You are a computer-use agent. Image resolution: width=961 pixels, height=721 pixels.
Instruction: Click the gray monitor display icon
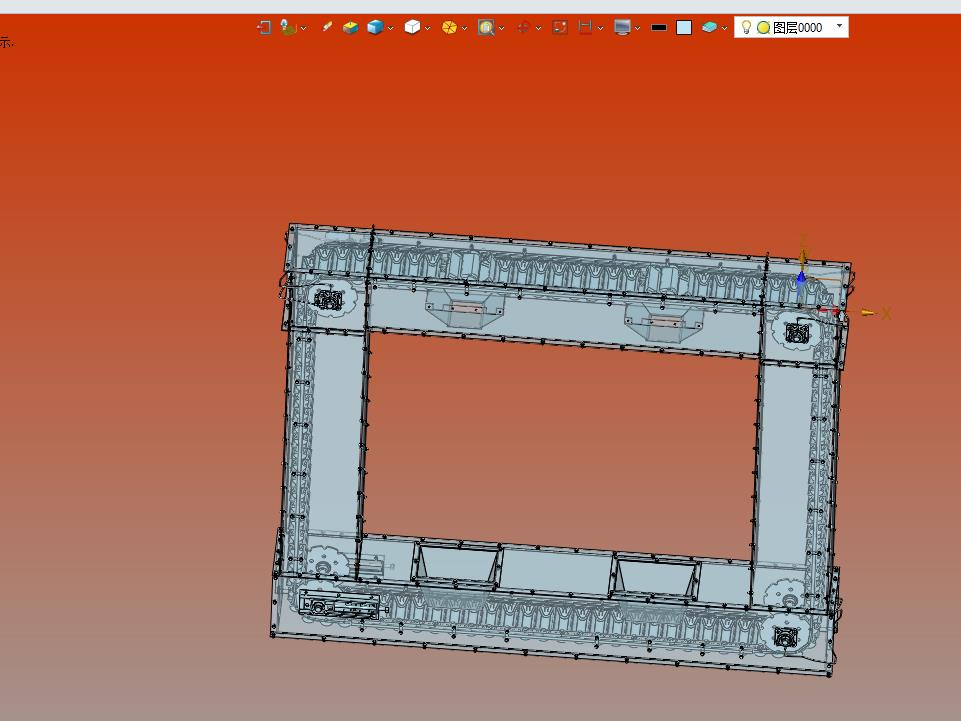(x=622, y=28)
